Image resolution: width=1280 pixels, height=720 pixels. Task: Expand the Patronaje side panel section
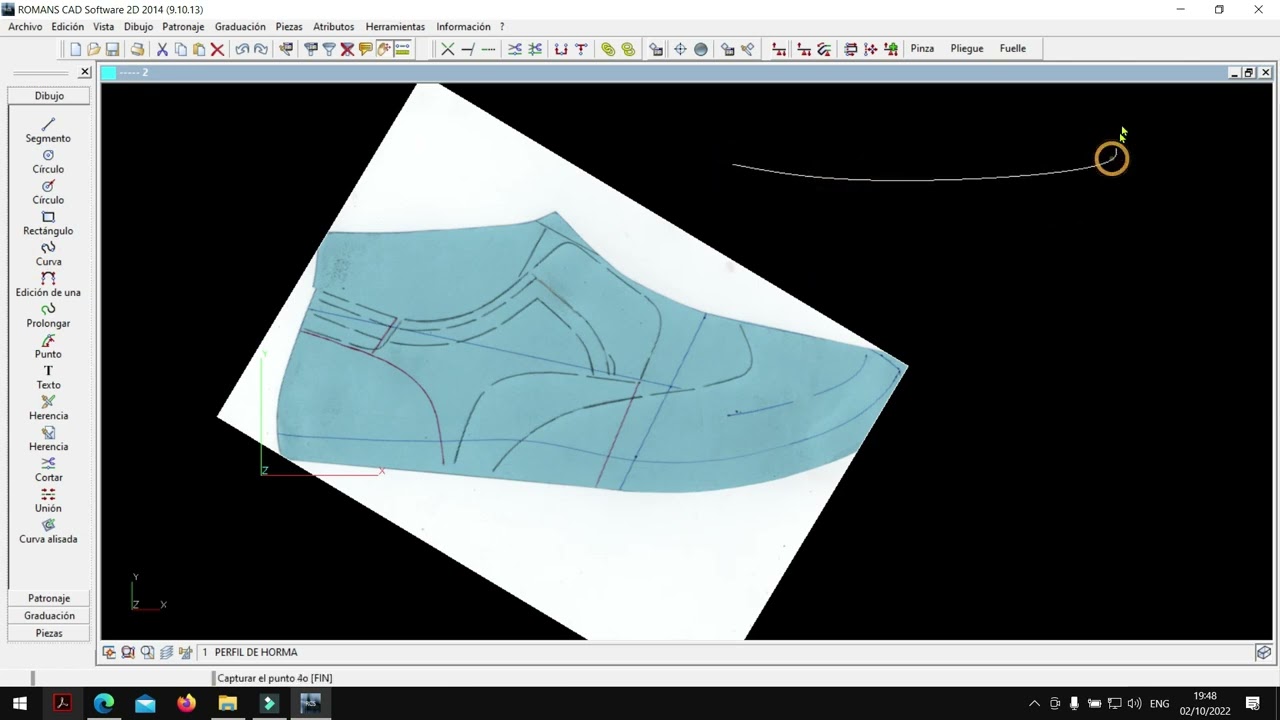click(x=49, y=598)
